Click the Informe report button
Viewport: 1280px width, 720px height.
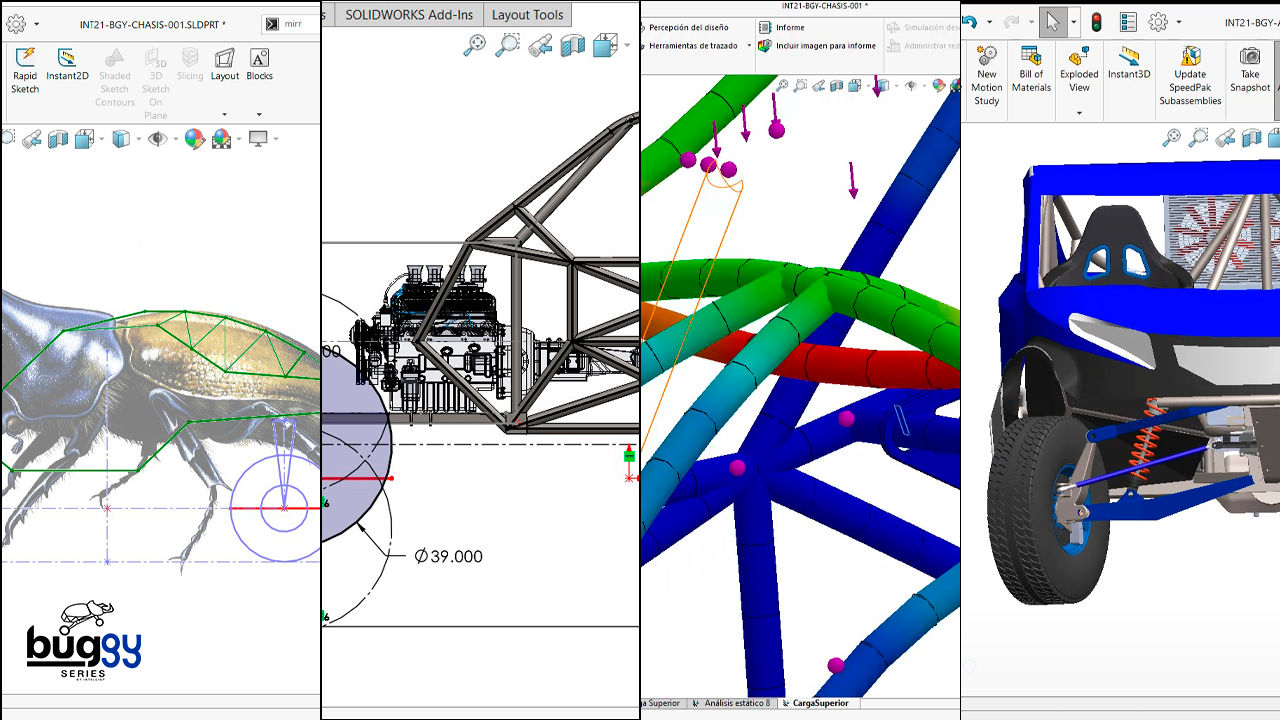pyautogui.click(x=781, y=28)
